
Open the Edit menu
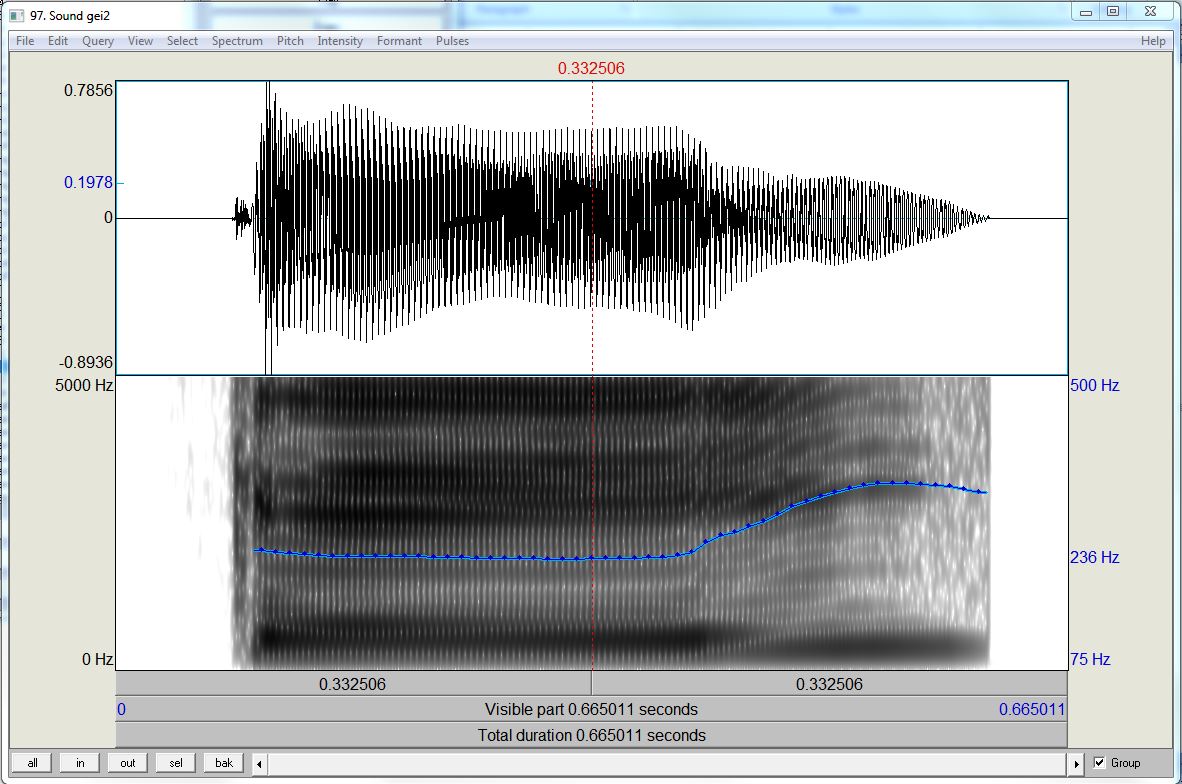(58, 41)
